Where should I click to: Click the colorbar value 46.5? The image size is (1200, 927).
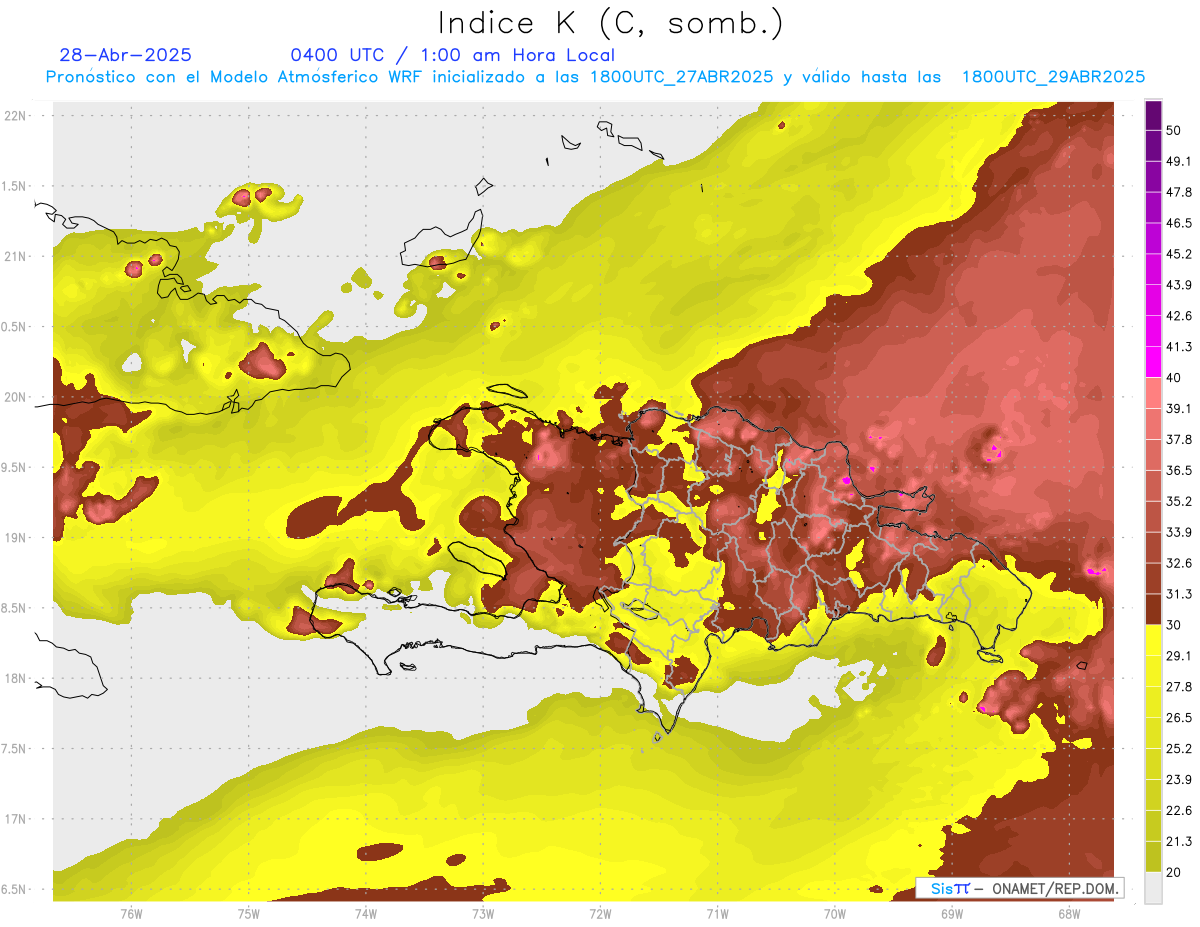(x=1178, y=223)
